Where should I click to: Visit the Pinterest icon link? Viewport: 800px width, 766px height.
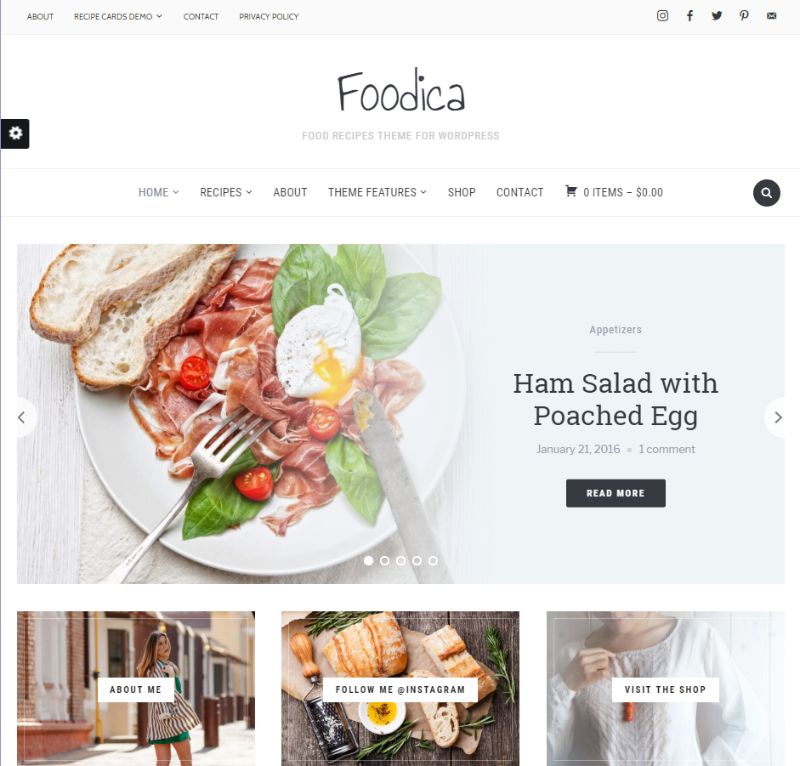(744, 16)
